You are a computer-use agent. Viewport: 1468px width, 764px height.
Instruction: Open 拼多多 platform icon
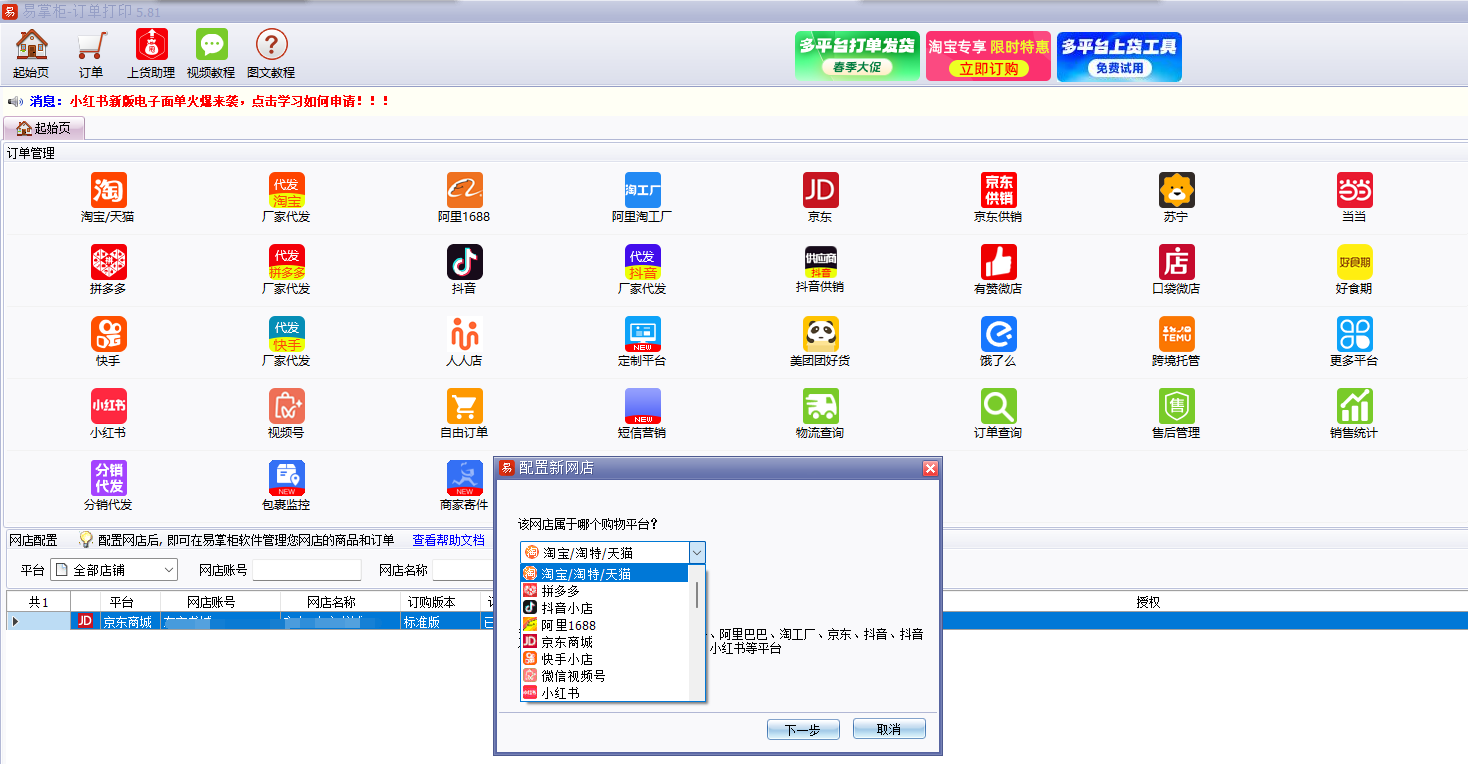pos(108,262)
